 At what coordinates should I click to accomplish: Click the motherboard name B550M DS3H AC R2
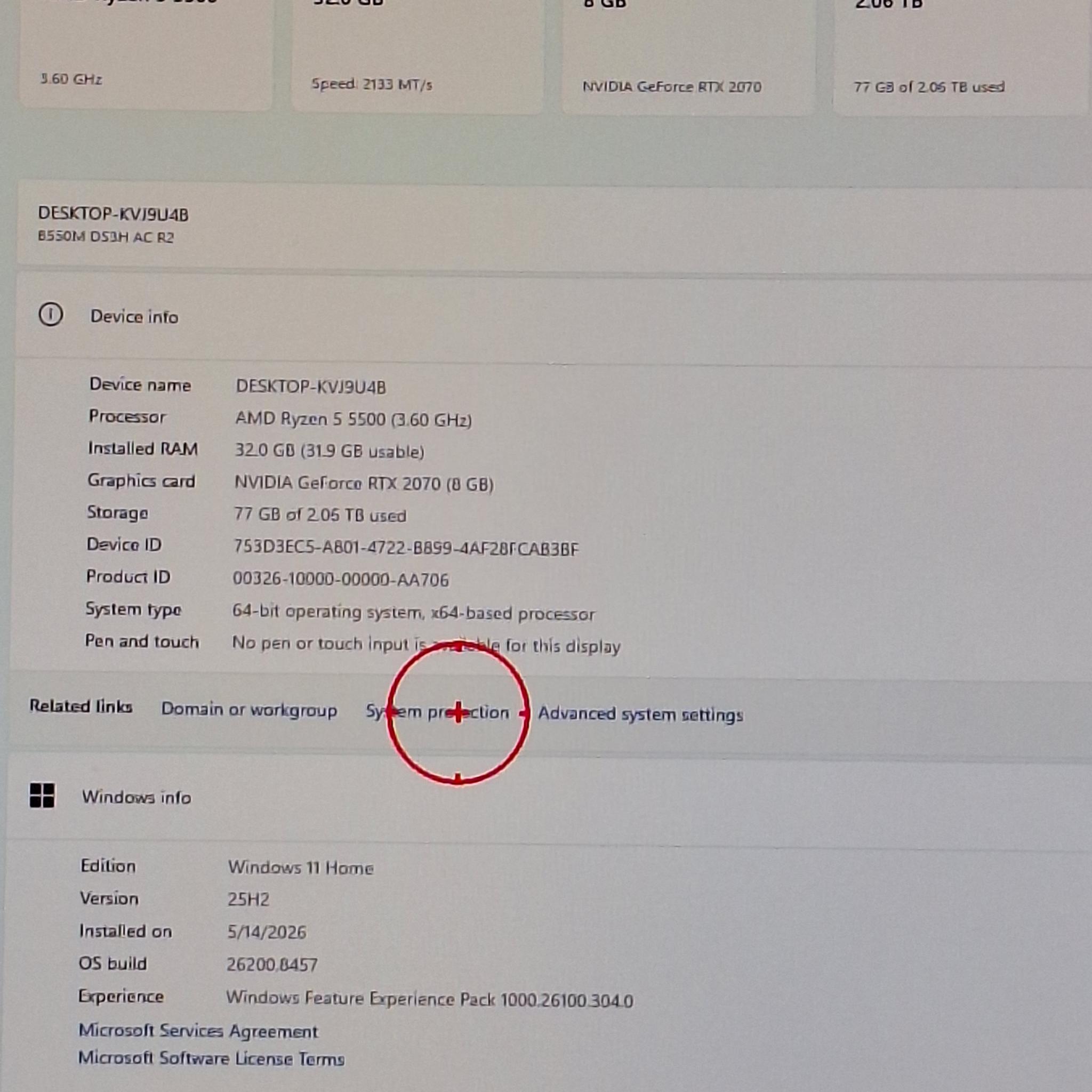pyautogui.click(x=106, y=236)
